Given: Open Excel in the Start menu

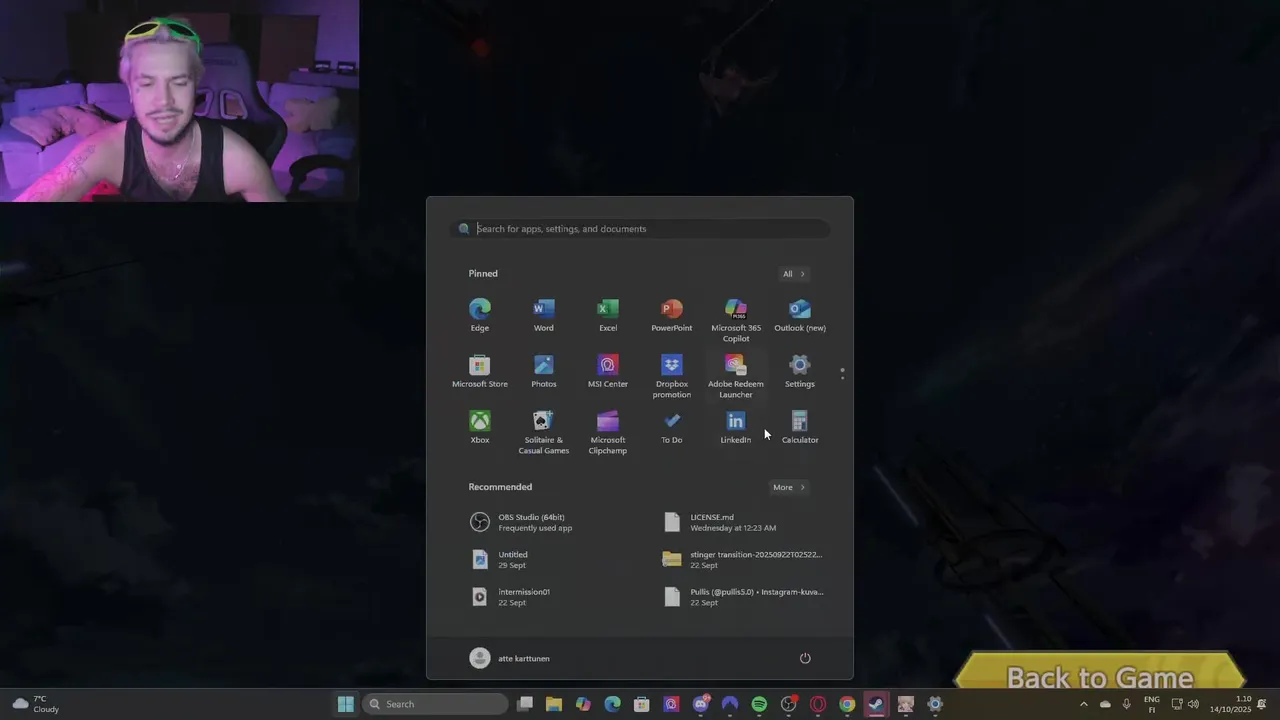Looking at the screenshot, I should pos(608,315).
